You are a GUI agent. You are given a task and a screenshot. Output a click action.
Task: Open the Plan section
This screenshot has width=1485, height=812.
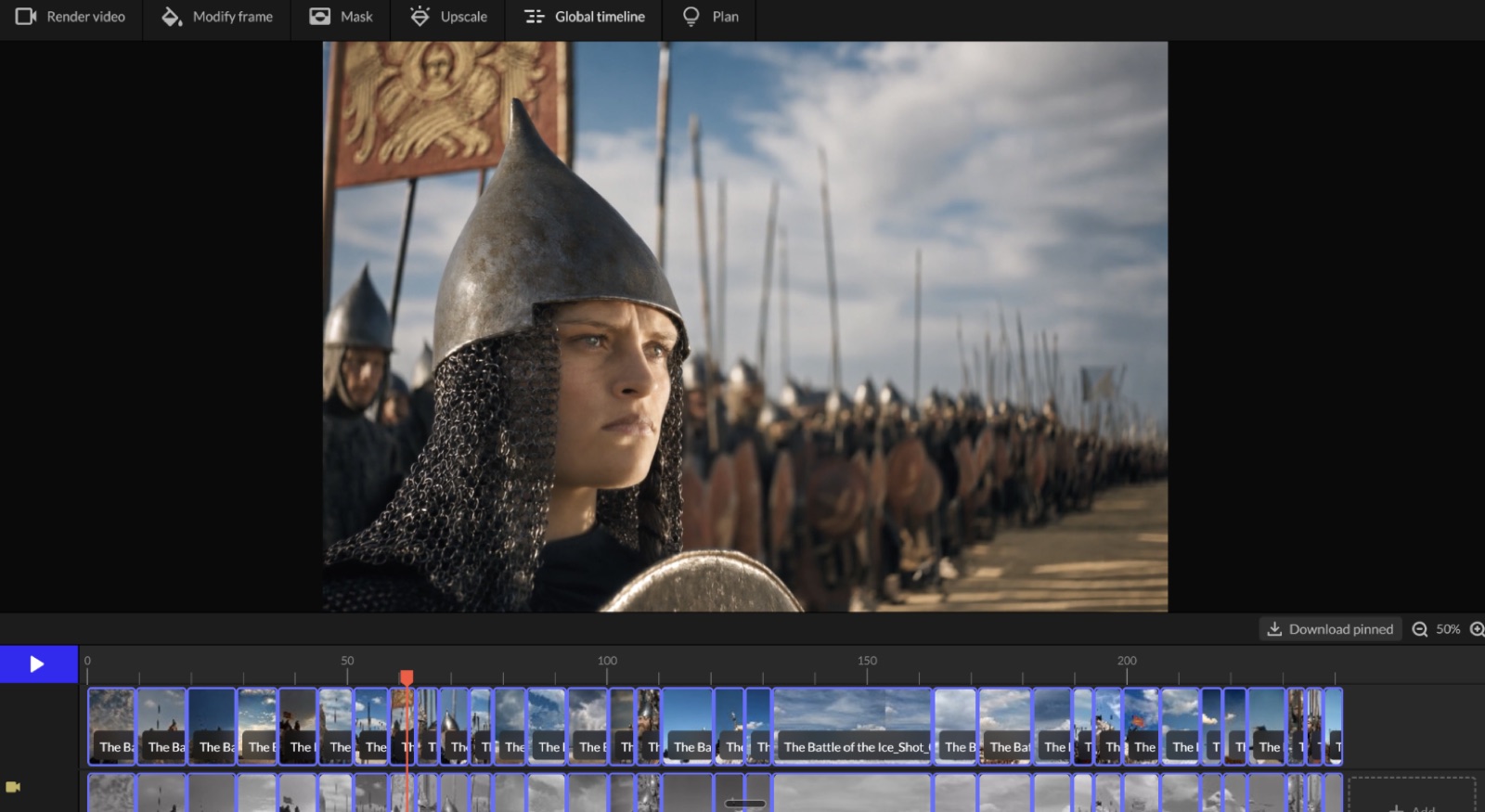710,17
